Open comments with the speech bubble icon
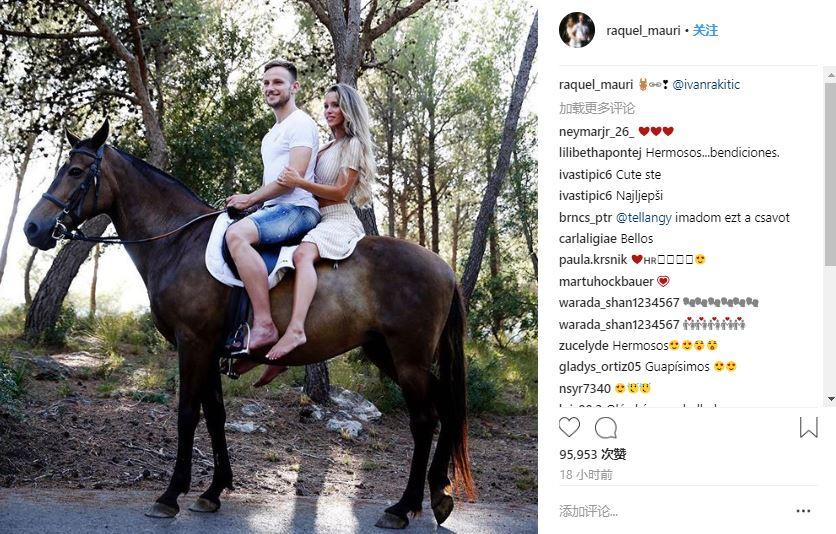Screen dimensions: 836x534 pos(606,427)
